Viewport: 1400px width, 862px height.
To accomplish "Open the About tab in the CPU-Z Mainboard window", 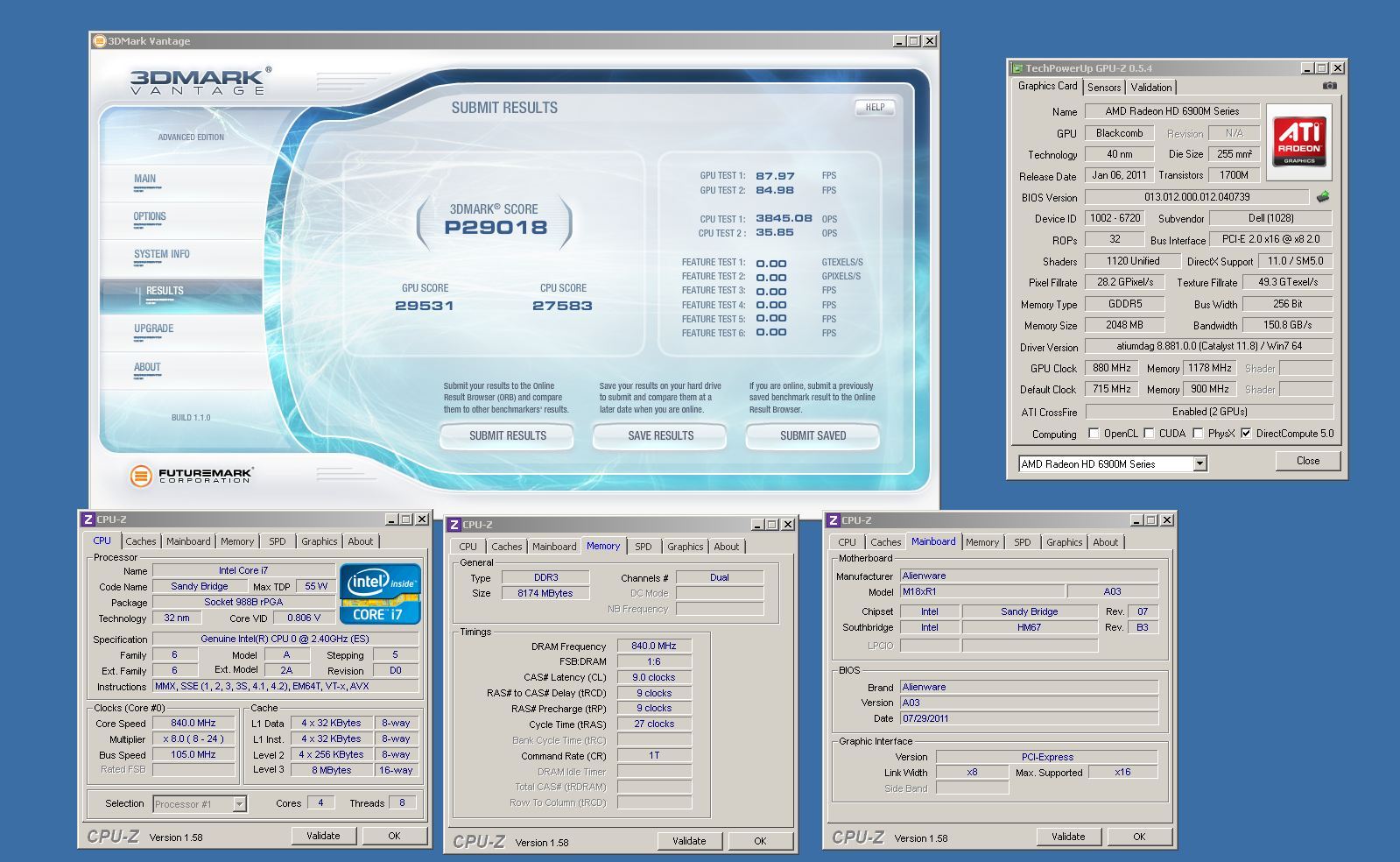I will (x=1105, y=542).
